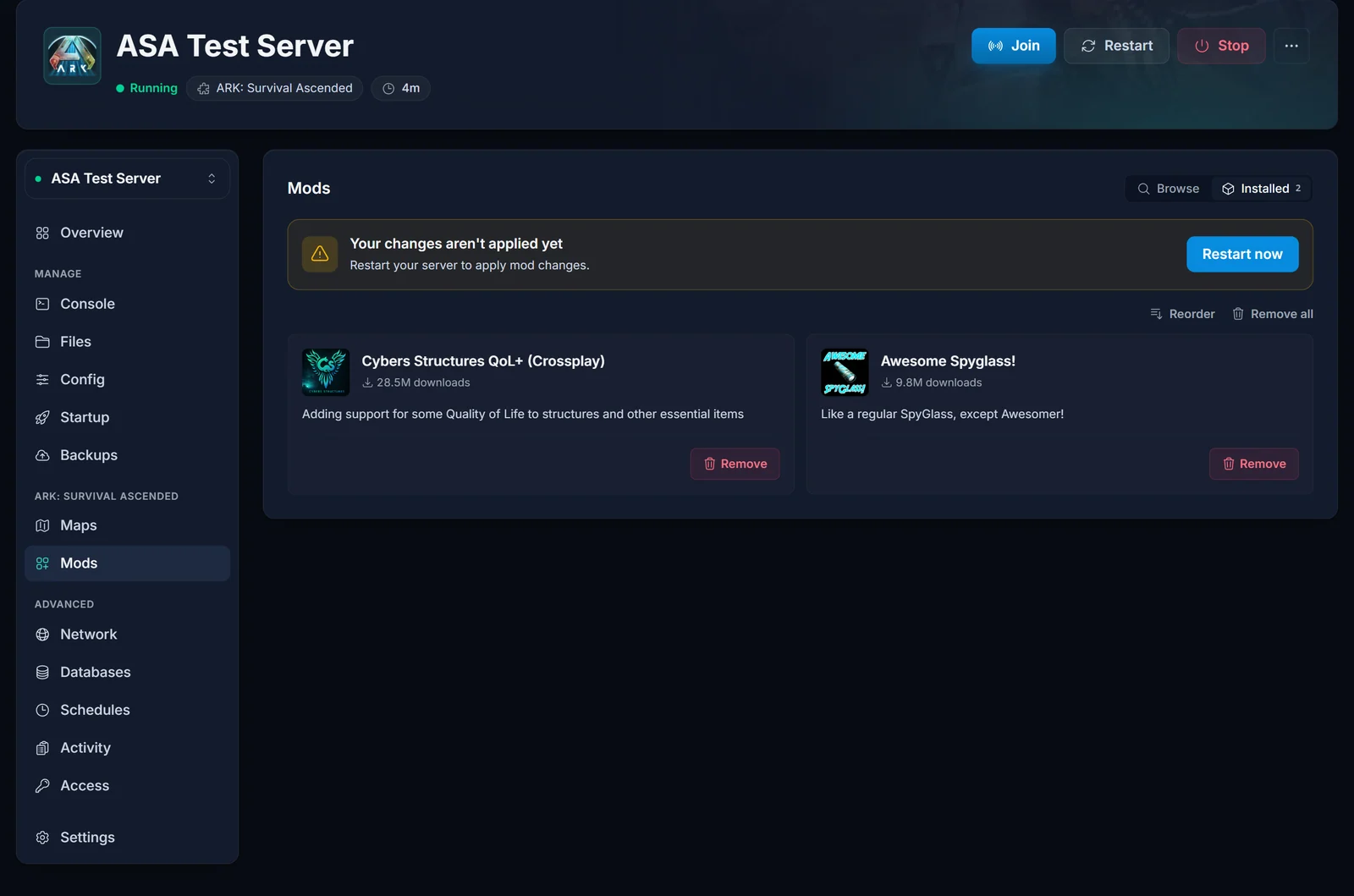The image size is (1354, 896).
Task: Open the Access page
Action: point(127,786)
